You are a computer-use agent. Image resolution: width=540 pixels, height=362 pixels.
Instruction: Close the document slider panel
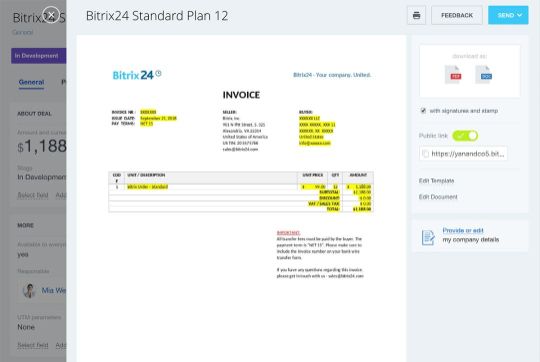(51, 15)
